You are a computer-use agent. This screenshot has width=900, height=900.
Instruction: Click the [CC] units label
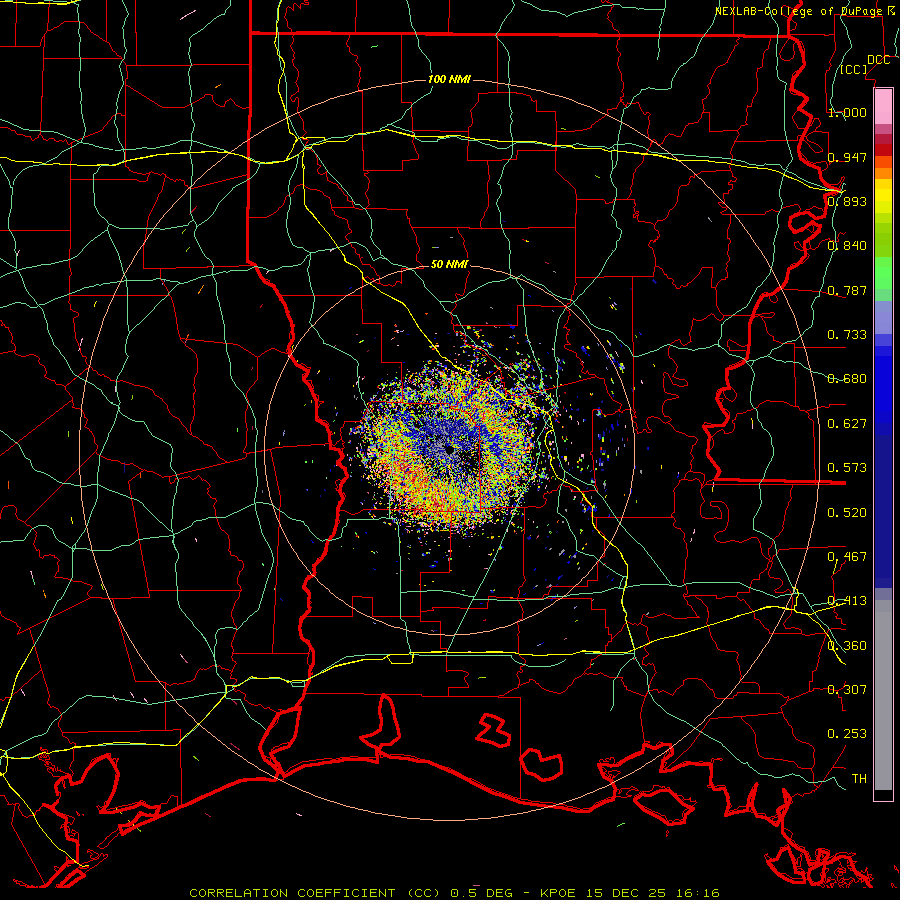tap(854, 69)
